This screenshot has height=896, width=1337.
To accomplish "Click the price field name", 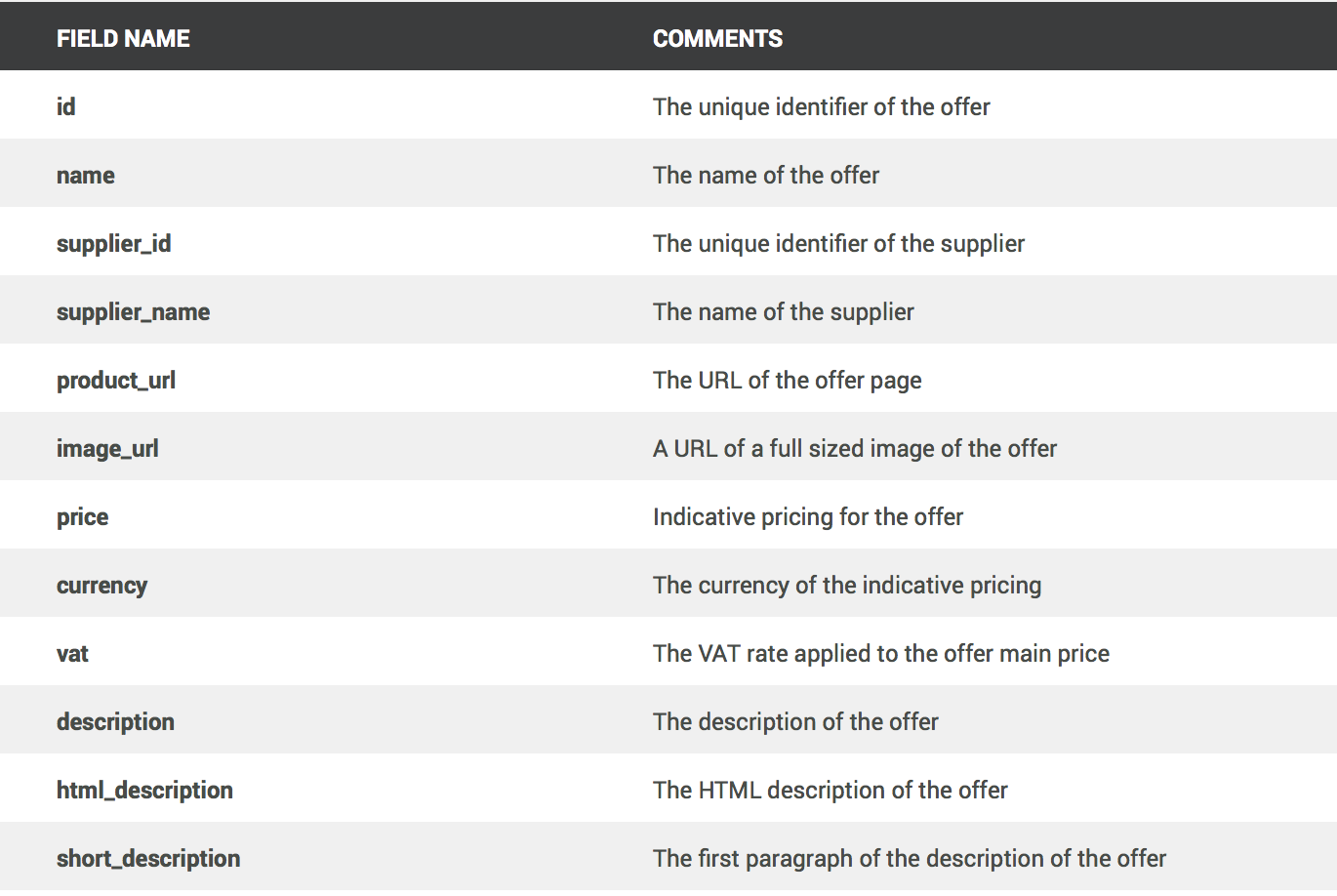I will click(x=83, y=517).
